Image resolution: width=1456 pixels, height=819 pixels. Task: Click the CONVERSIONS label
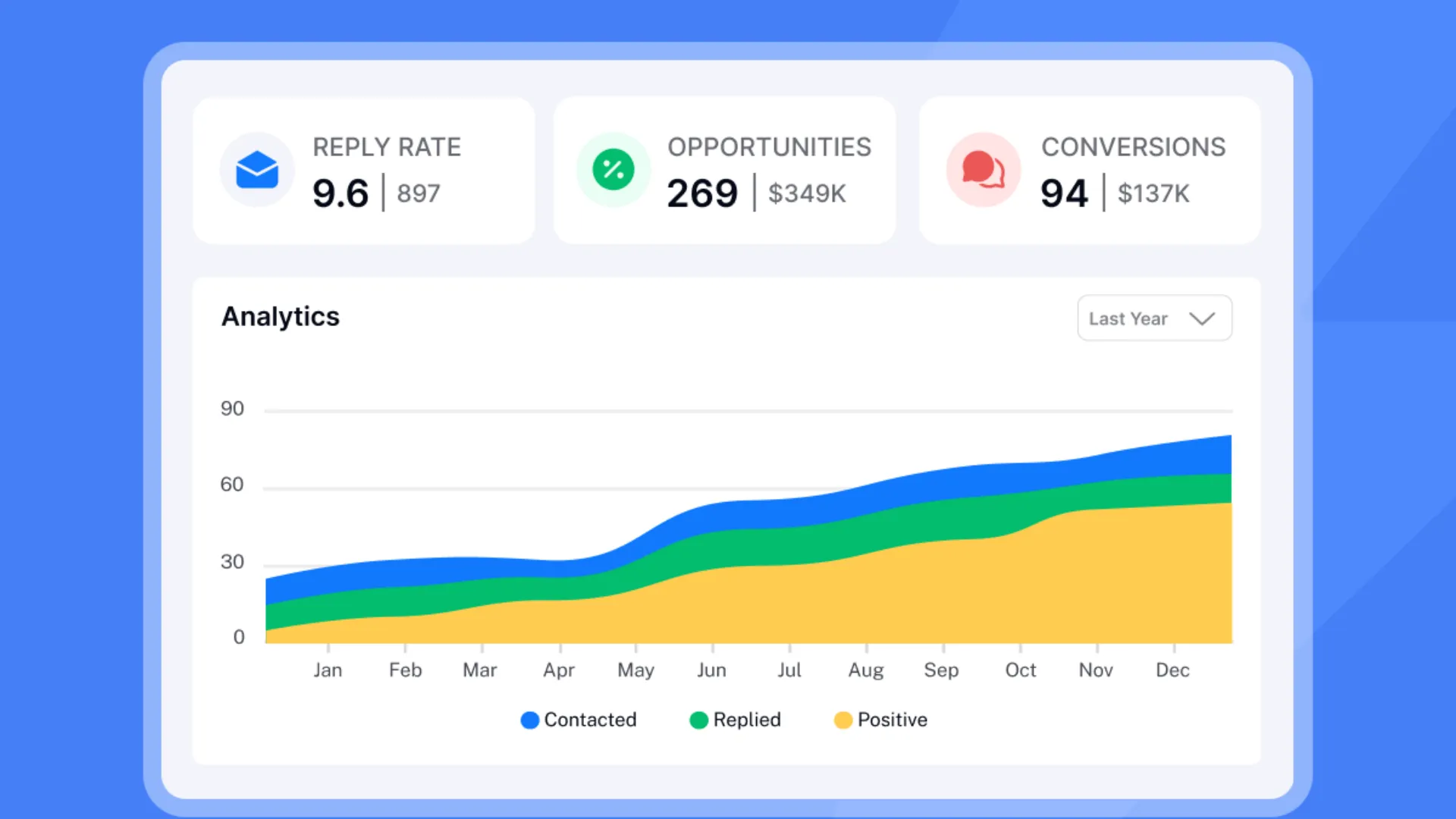[x=1134, y=147]
